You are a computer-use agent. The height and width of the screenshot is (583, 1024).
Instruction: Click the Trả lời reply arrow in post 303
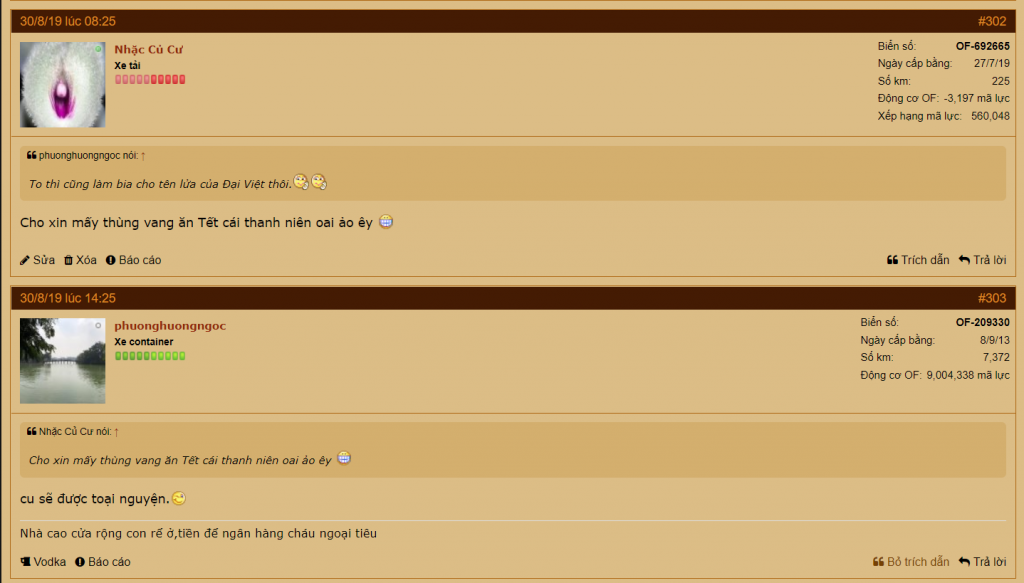click(964, 561)
